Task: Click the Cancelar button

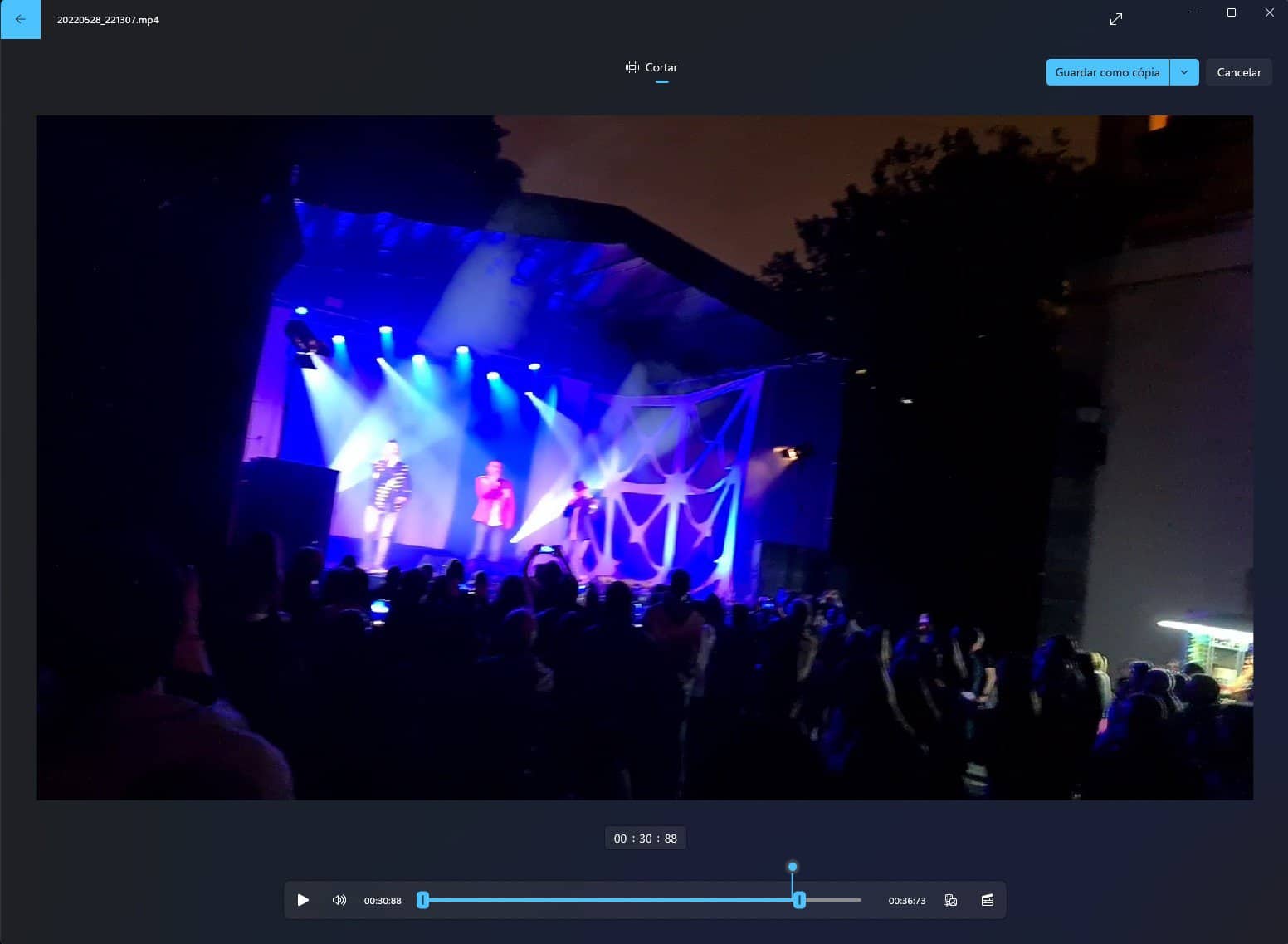Action: [x=1239, y=72]
